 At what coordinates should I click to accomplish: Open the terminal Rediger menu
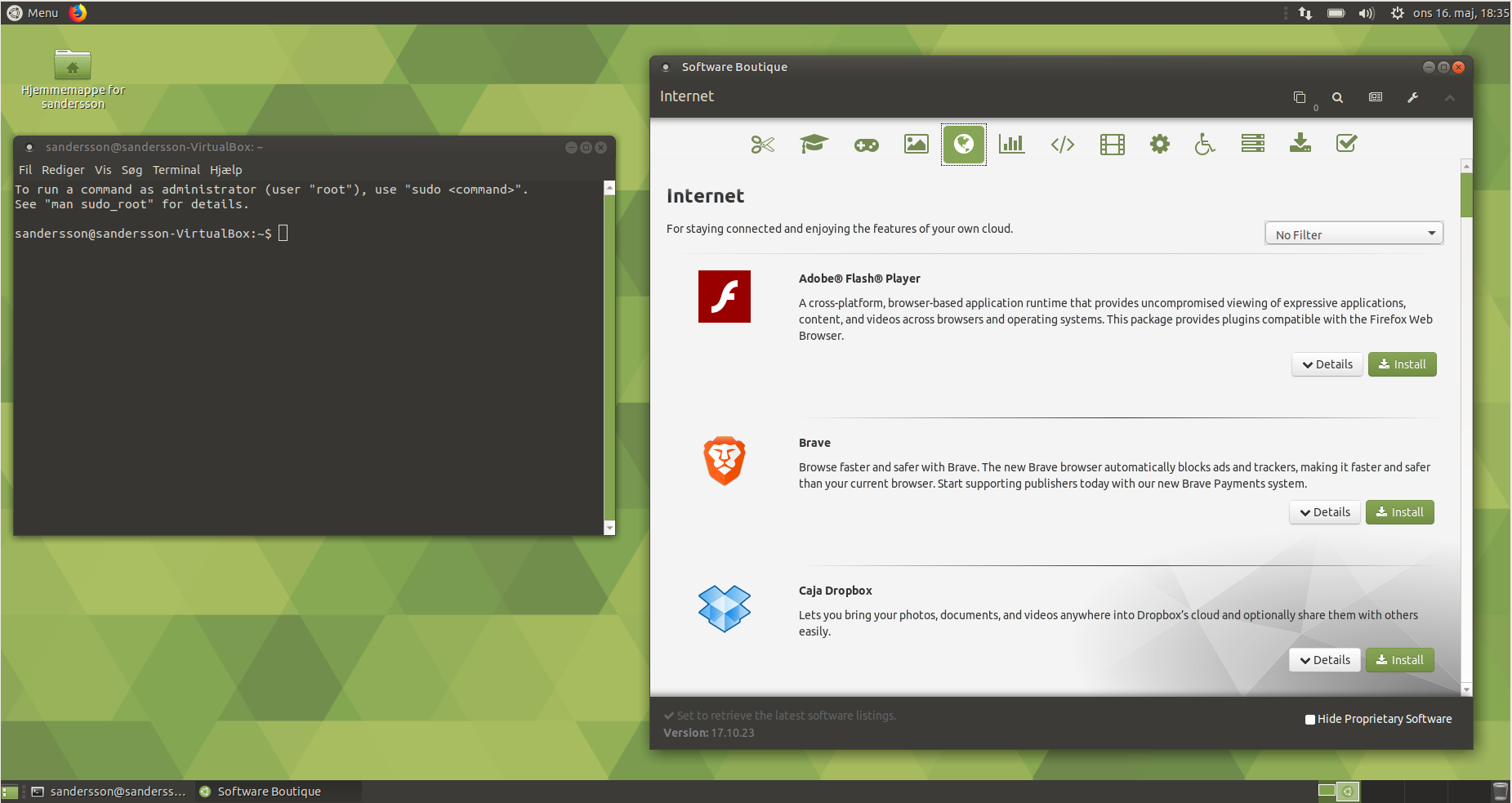tap(63, 170)
